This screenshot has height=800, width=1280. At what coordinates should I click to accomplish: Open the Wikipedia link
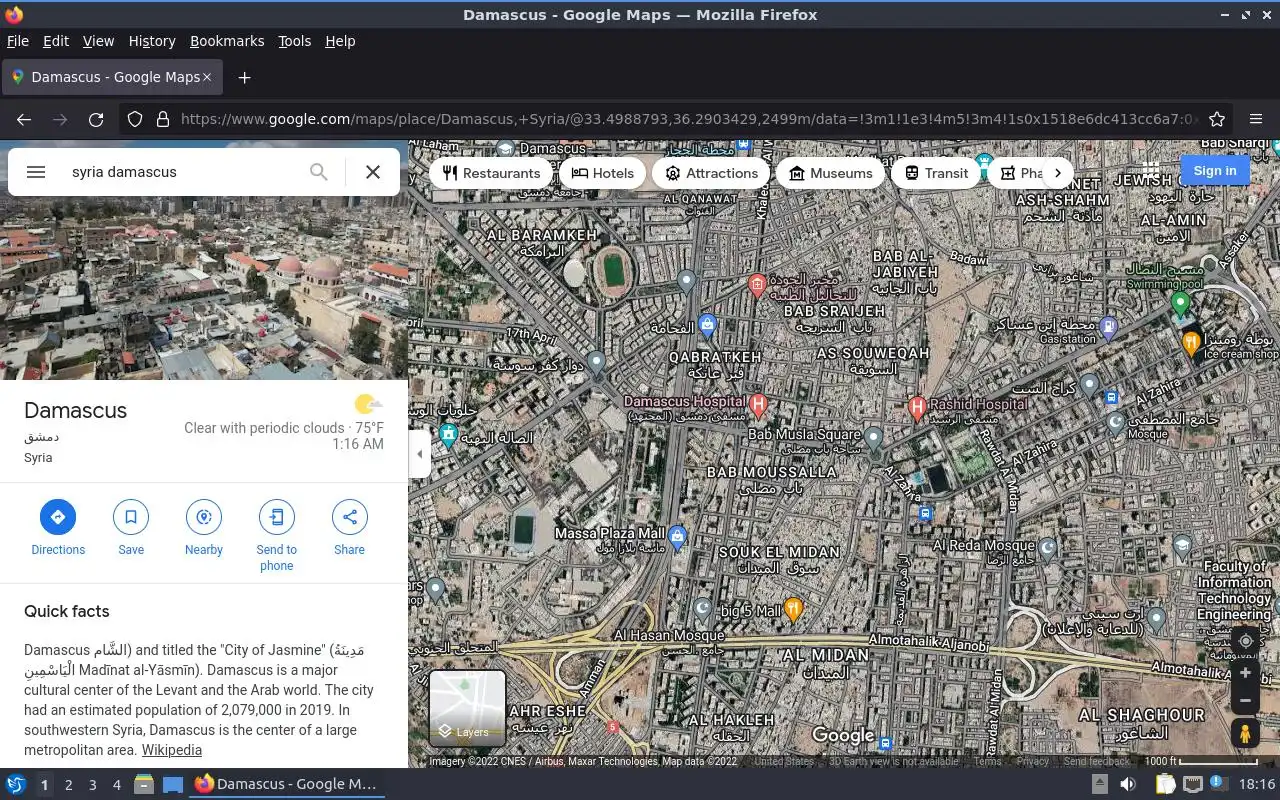(171, 750)
